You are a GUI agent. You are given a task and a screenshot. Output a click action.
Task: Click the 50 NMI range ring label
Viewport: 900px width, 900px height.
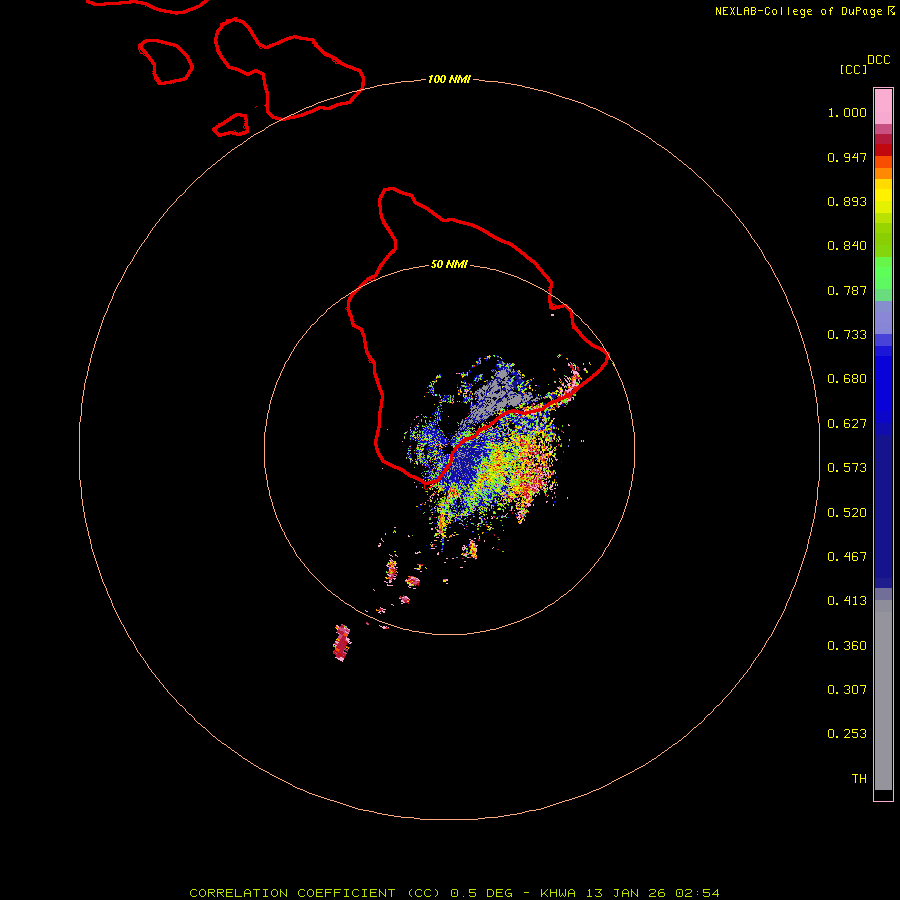click(449, 264)
